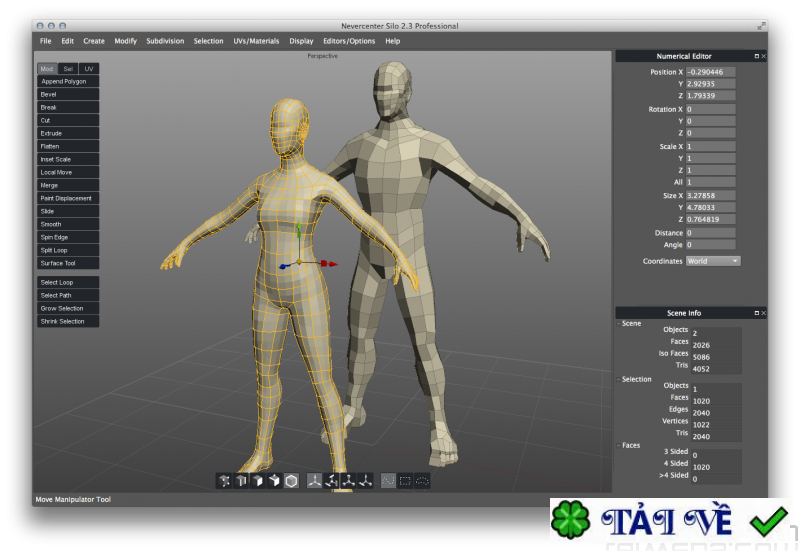Click the second cube selection-mode icon
This screenshot has width=800, height=551.
click(241, 480)
